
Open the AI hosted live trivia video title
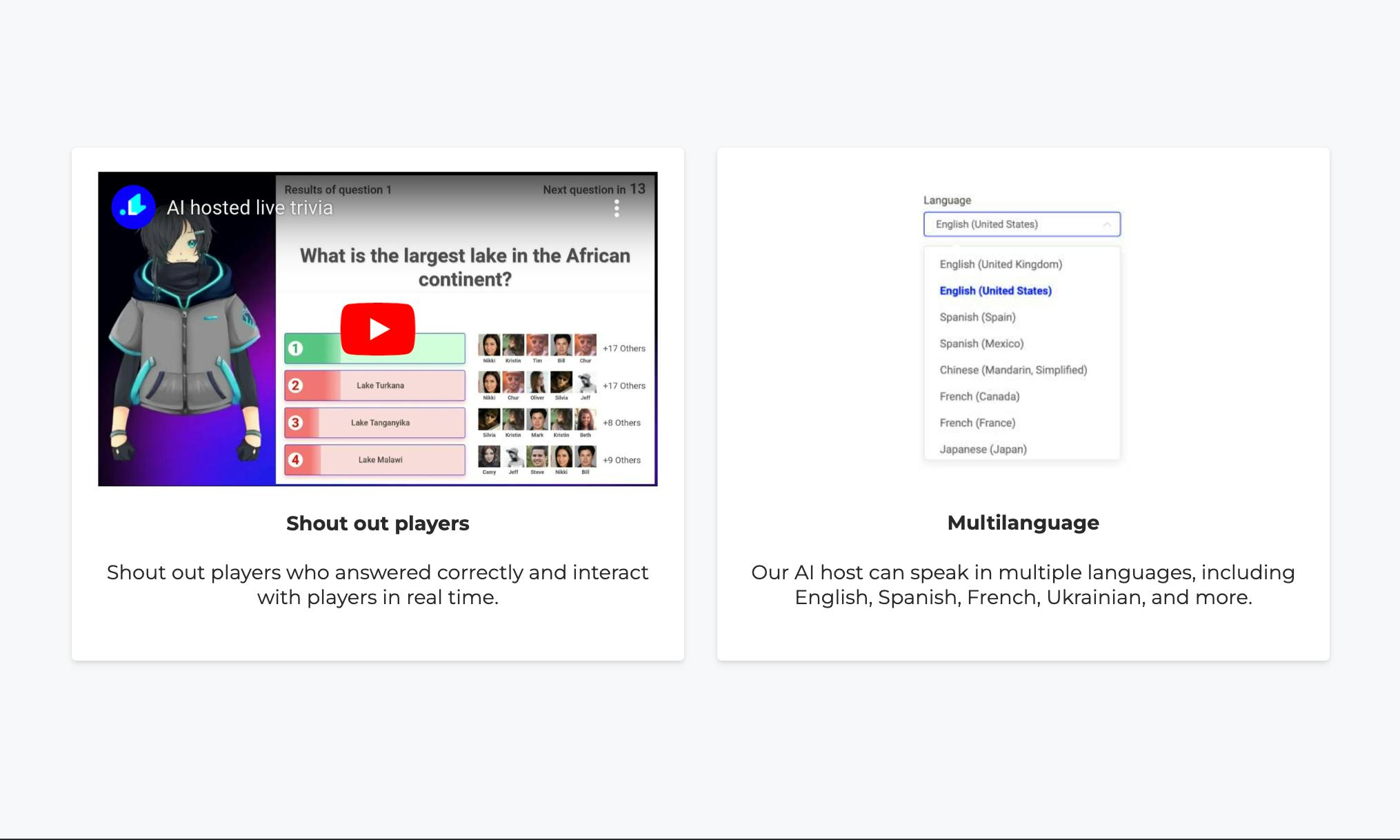pyautogui.click(x=250, y=208)
